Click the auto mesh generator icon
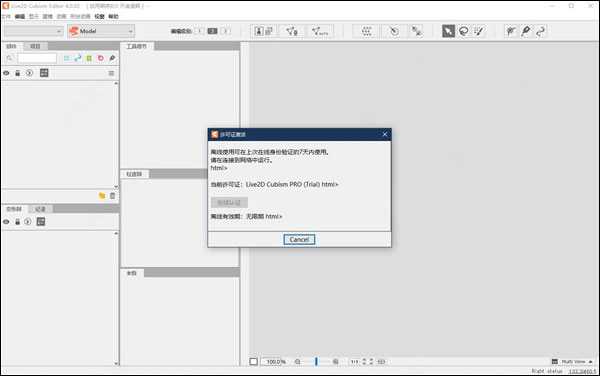 (x=320, y=31)
